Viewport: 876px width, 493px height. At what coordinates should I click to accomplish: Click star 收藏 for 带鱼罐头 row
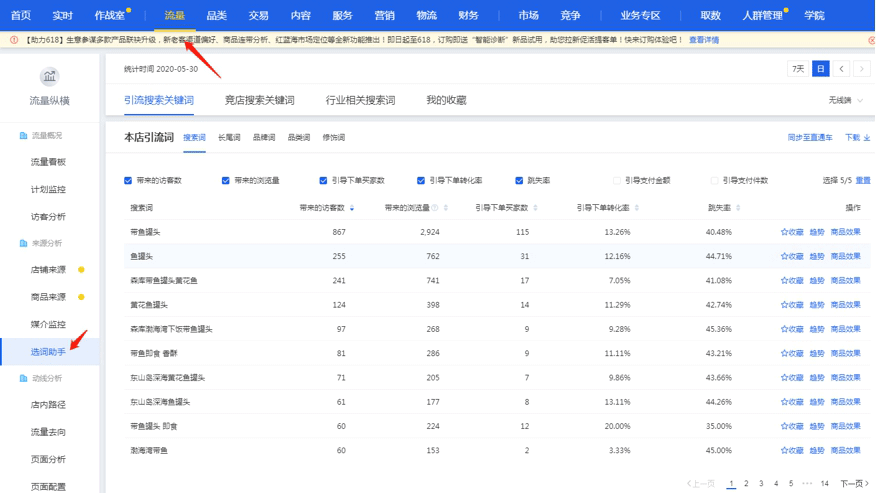[791, 232]
